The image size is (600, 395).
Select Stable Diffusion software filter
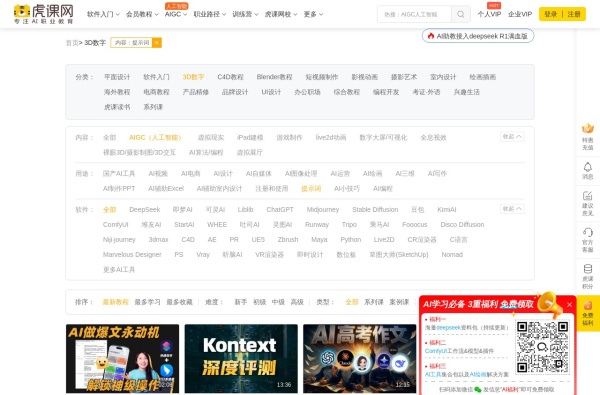[375, 209]
